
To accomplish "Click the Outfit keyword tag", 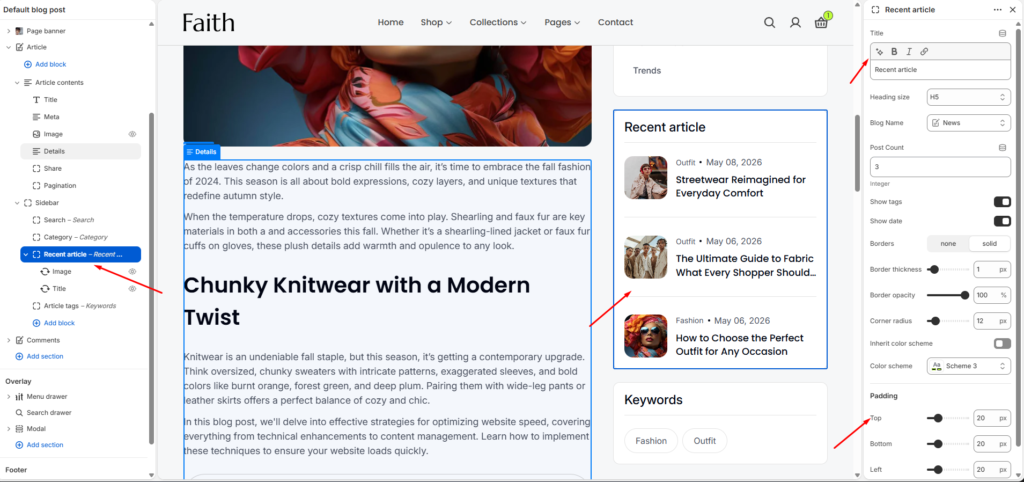I will (705, 441).
